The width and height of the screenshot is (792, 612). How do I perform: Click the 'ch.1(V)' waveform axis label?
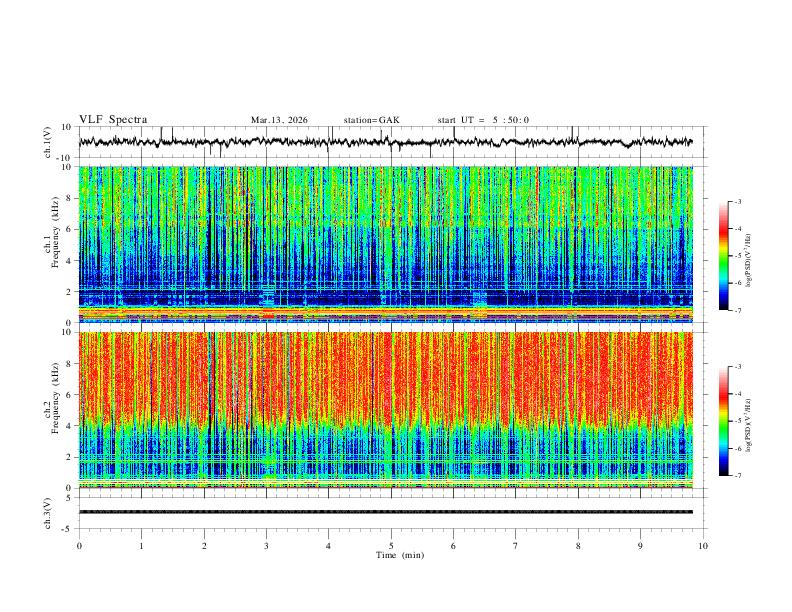point(48,142)
